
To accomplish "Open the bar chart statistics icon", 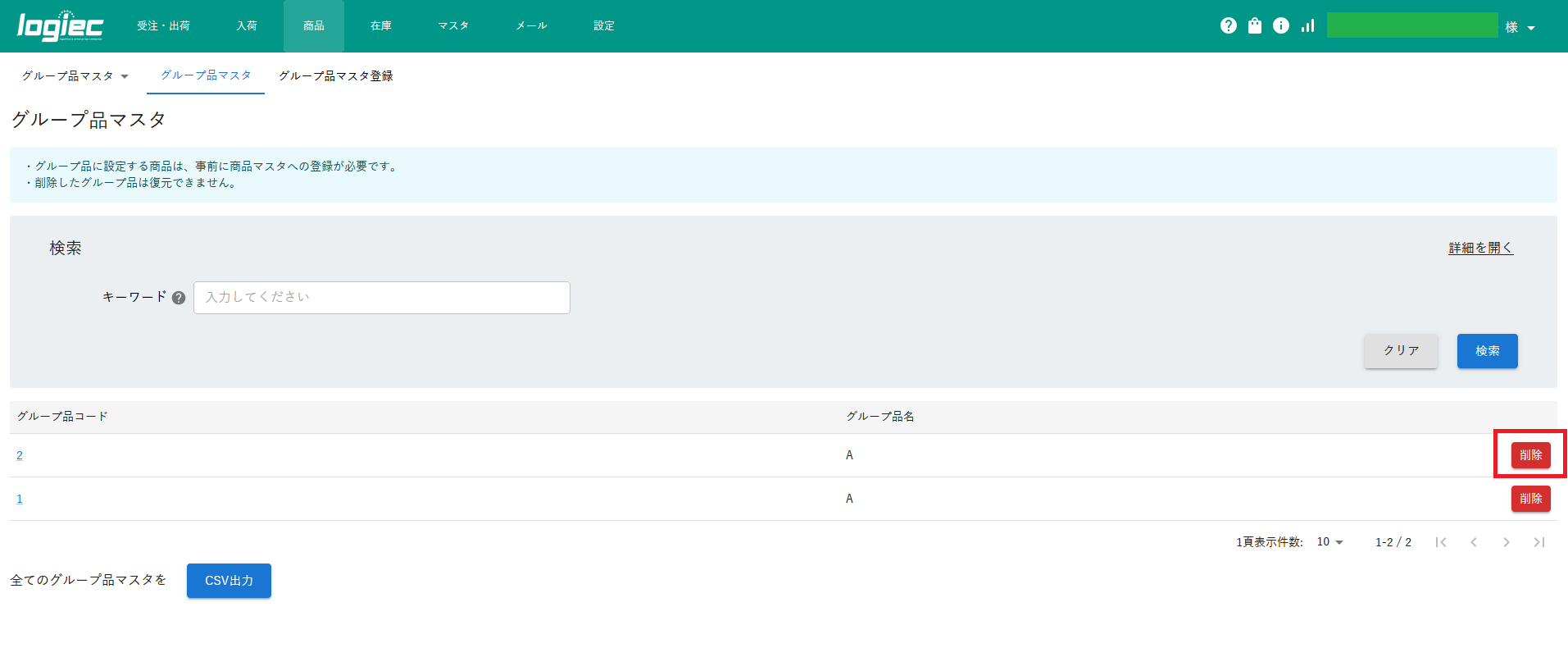I will [1307, 25].
